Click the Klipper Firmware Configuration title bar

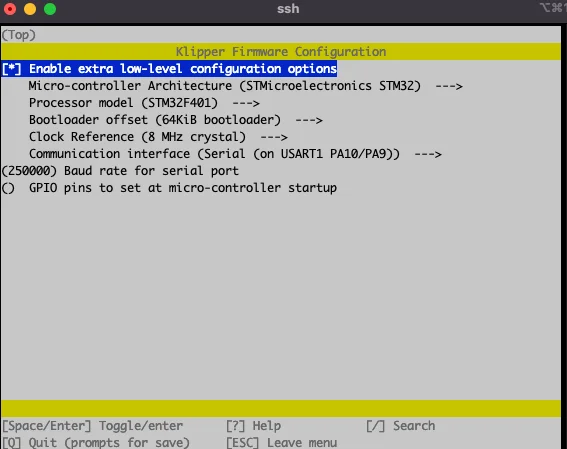point(281,52)
